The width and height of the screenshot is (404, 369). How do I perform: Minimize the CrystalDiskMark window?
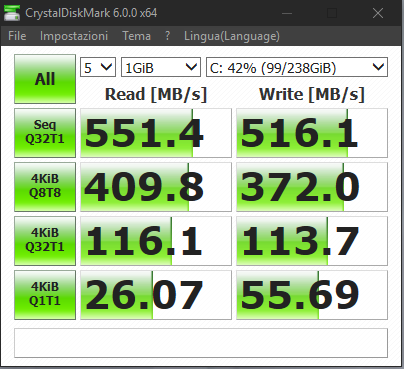point(287,13)
